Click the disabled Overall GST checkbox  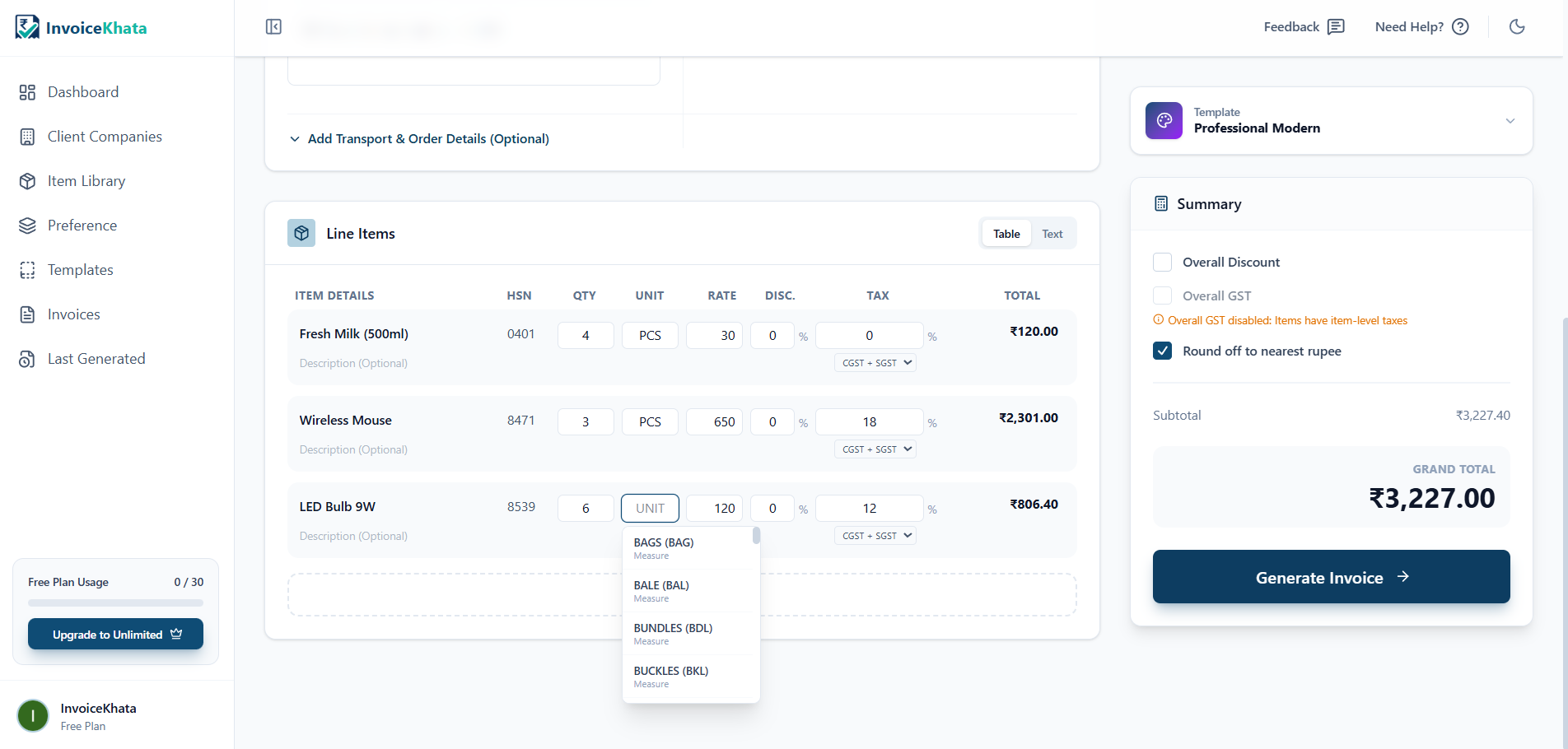click(x=1162, y=295)
